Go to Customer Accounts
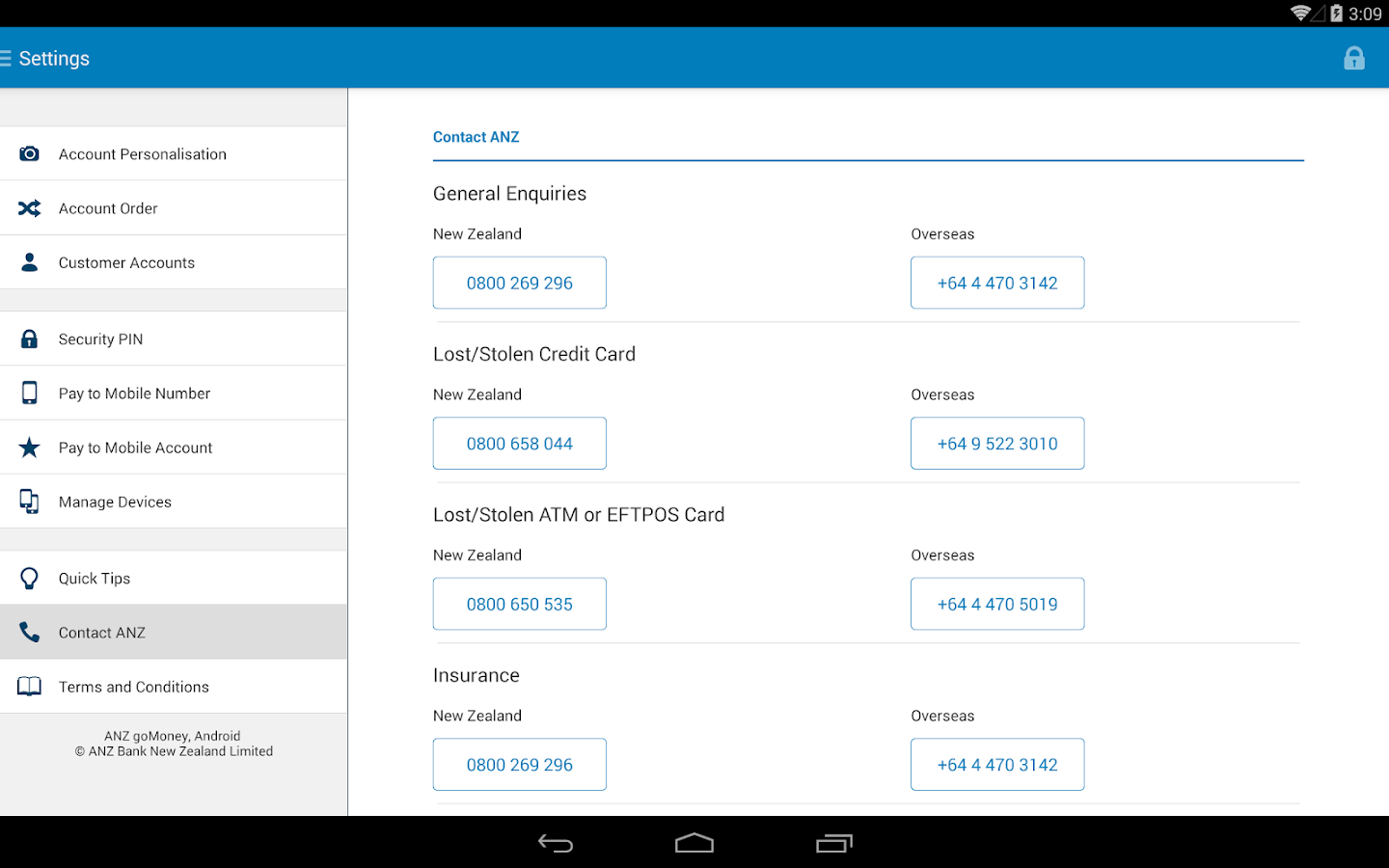The height and width of the screenshot is (868, 1389). [x=174, y=262]
